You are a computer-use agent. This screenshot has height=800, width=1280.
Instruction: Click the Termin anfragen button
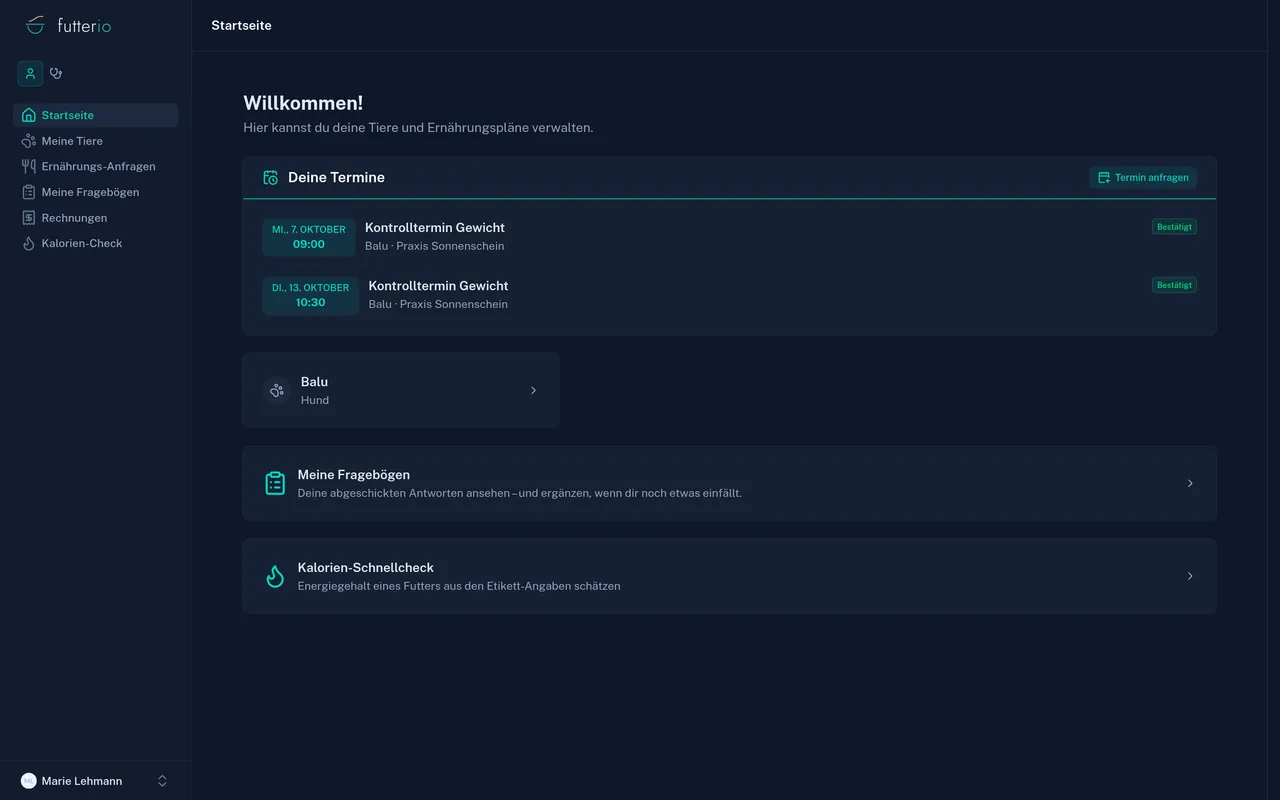1143,177
